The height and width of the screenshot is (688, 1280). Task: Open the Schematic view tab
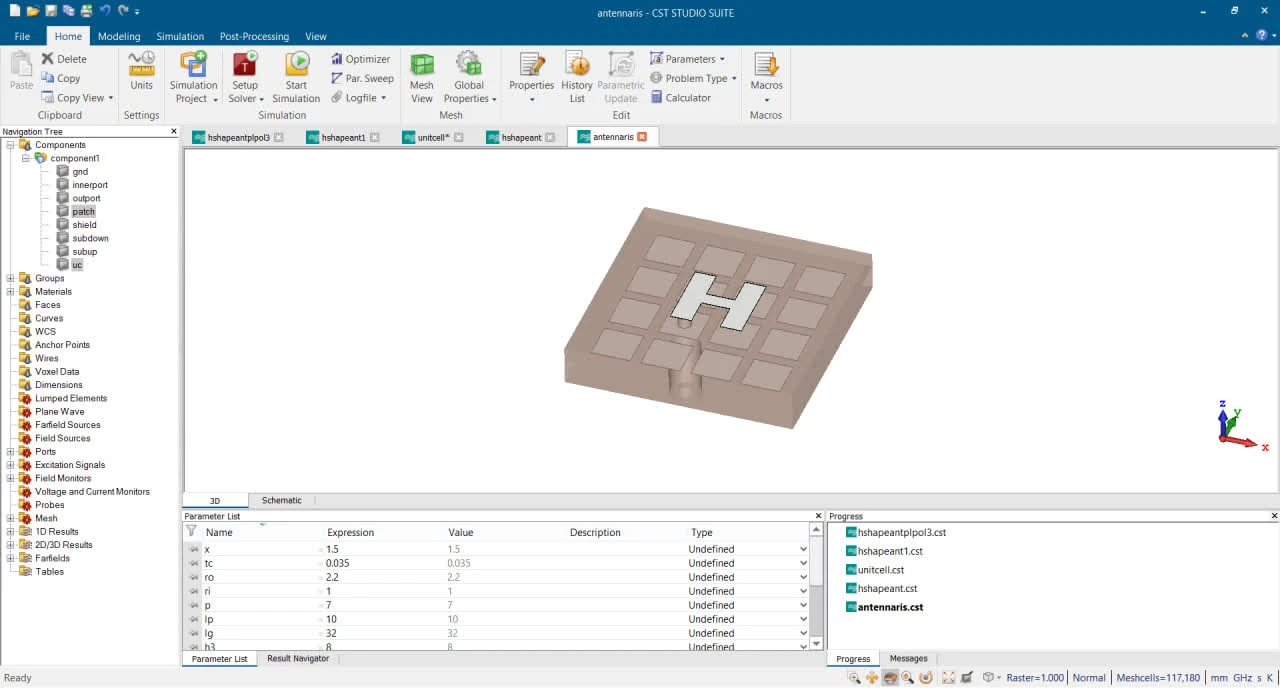[281, 500]
